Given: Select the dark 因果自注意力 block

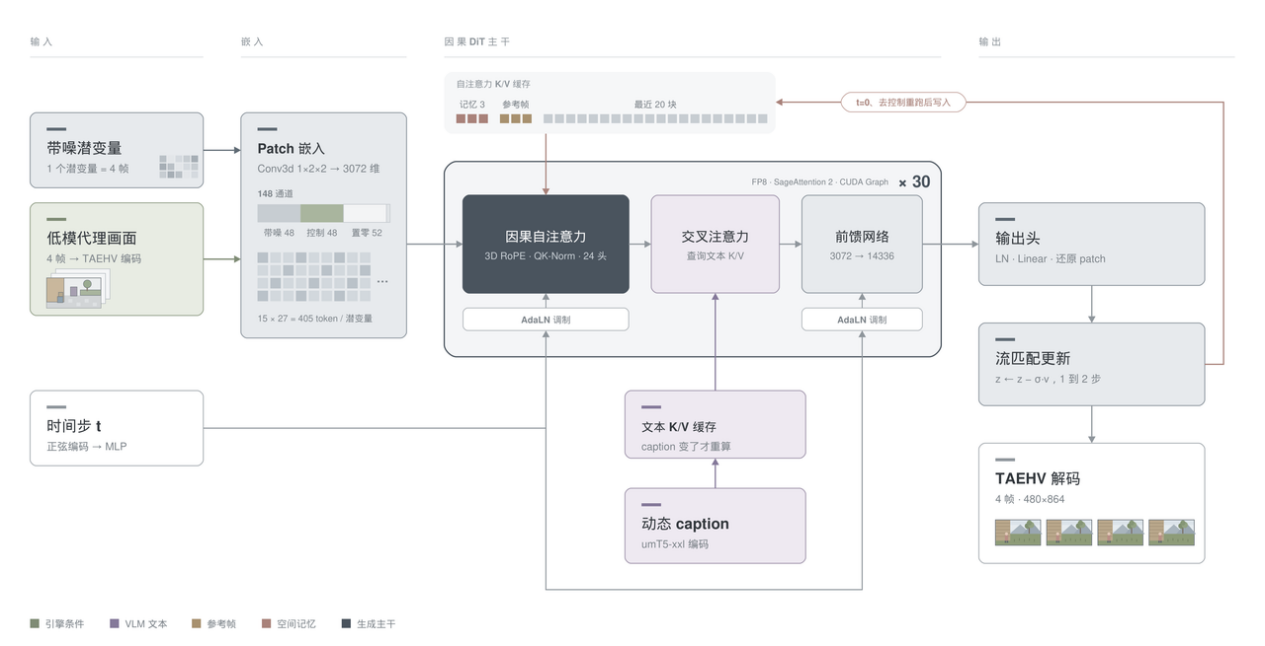Looking at the screenshot, I should (x=545, y=244).
